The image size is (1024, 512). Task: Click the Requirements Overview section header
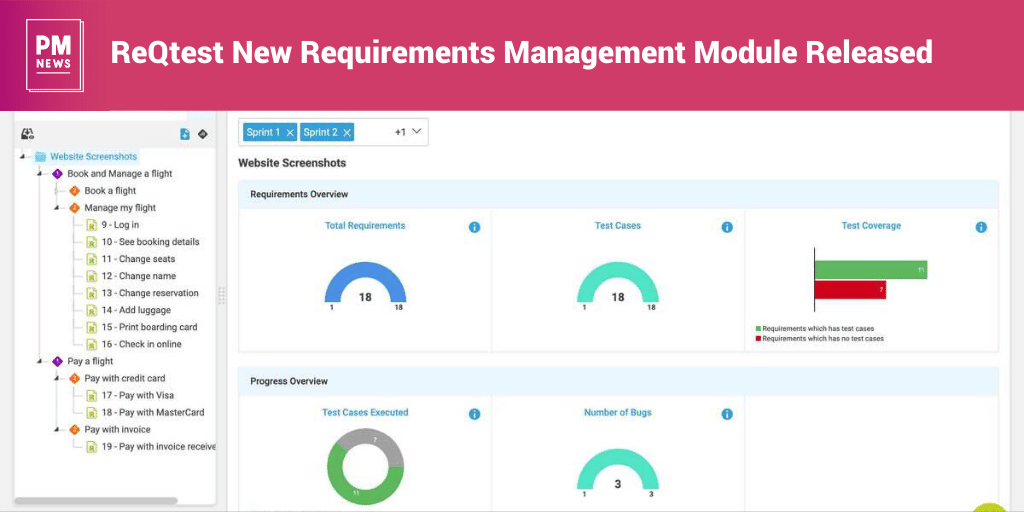[618, 194]
